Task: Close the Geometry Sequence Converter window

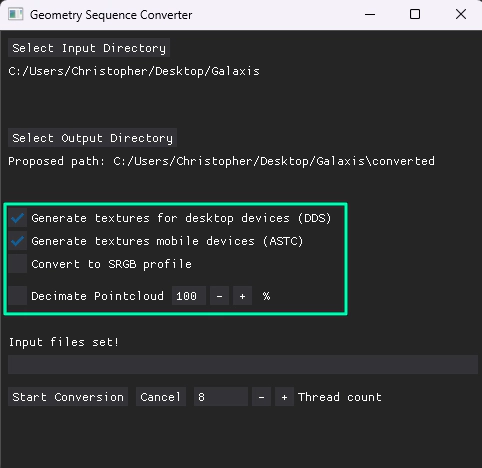Action: [x=461, y=14]
